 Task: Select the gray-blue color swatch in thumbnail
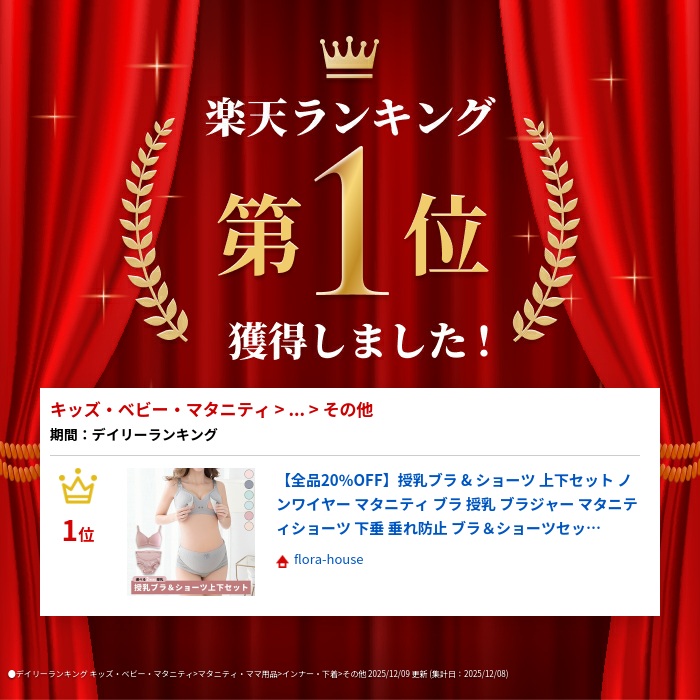click(x=249, y=484)
